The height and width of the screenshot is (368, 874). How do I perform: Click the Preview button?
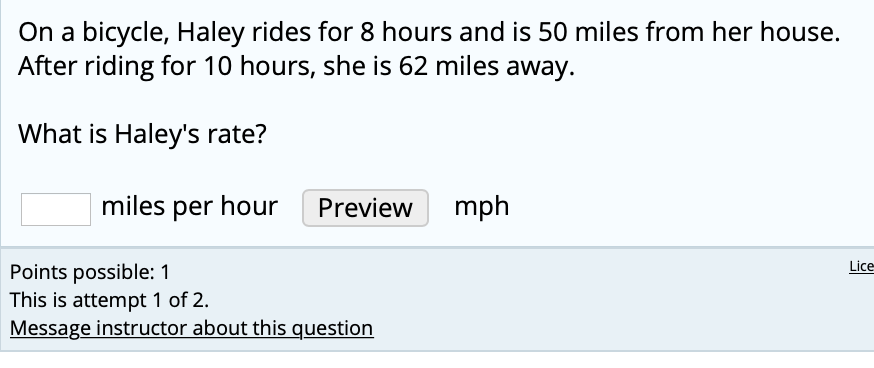(x=365, y=208)
